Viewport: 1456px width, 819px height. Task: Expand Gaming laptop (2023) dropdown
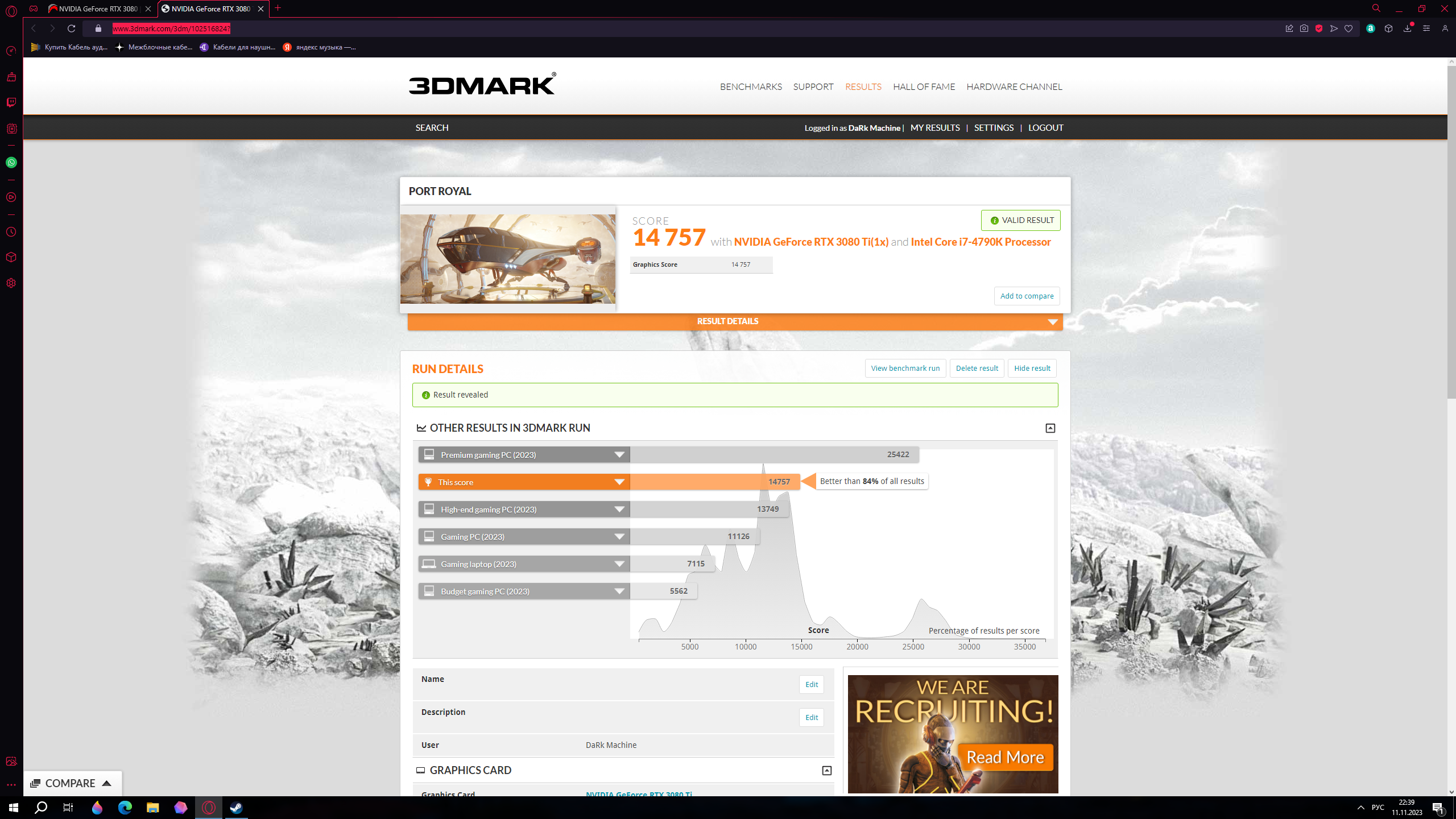619,564
